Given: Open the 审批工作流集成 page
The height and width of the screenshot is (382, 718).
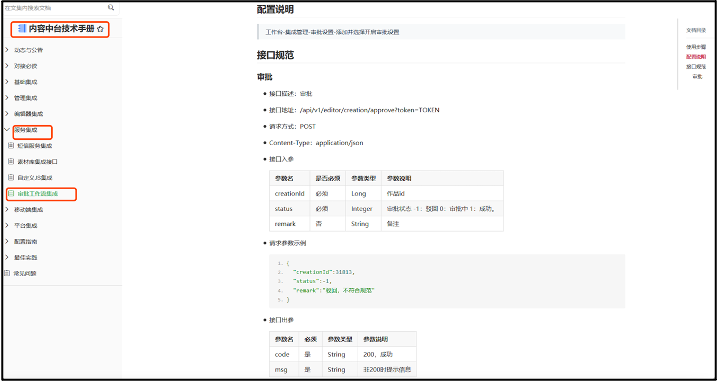Looking at the screenshot, I should point(38,194).
